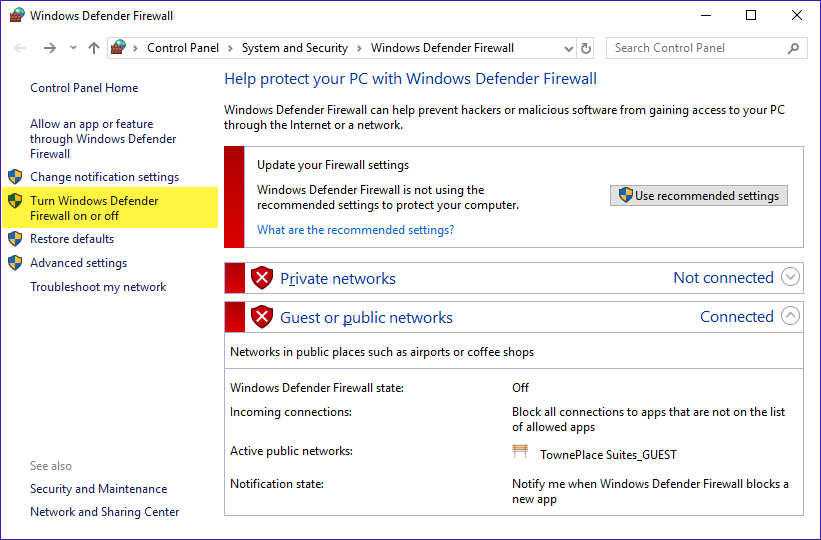Expand the chevron before Control Panel breadcrumb
The height and width of the screenshot is (540, 821).
[136, 49]
